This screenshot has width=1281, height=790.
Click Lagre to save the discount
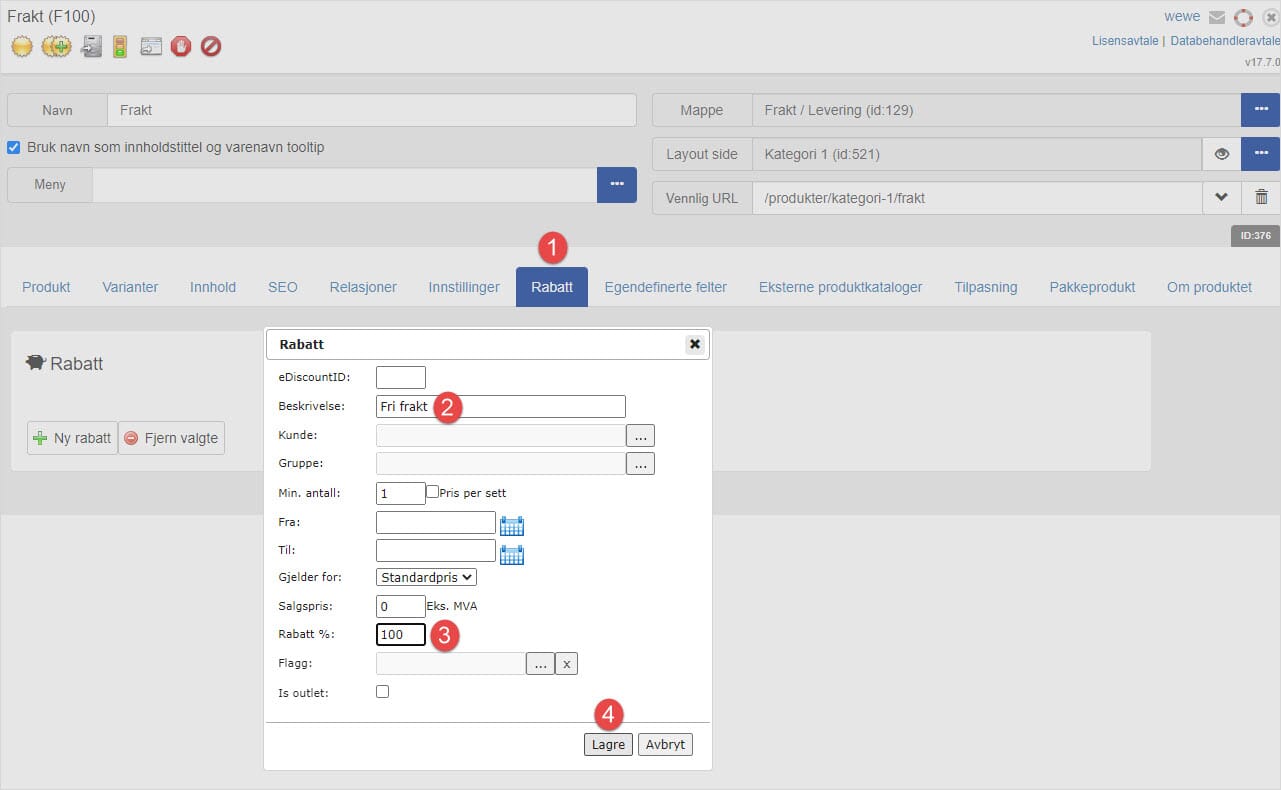pyautogui.click(x=608, y=745)
